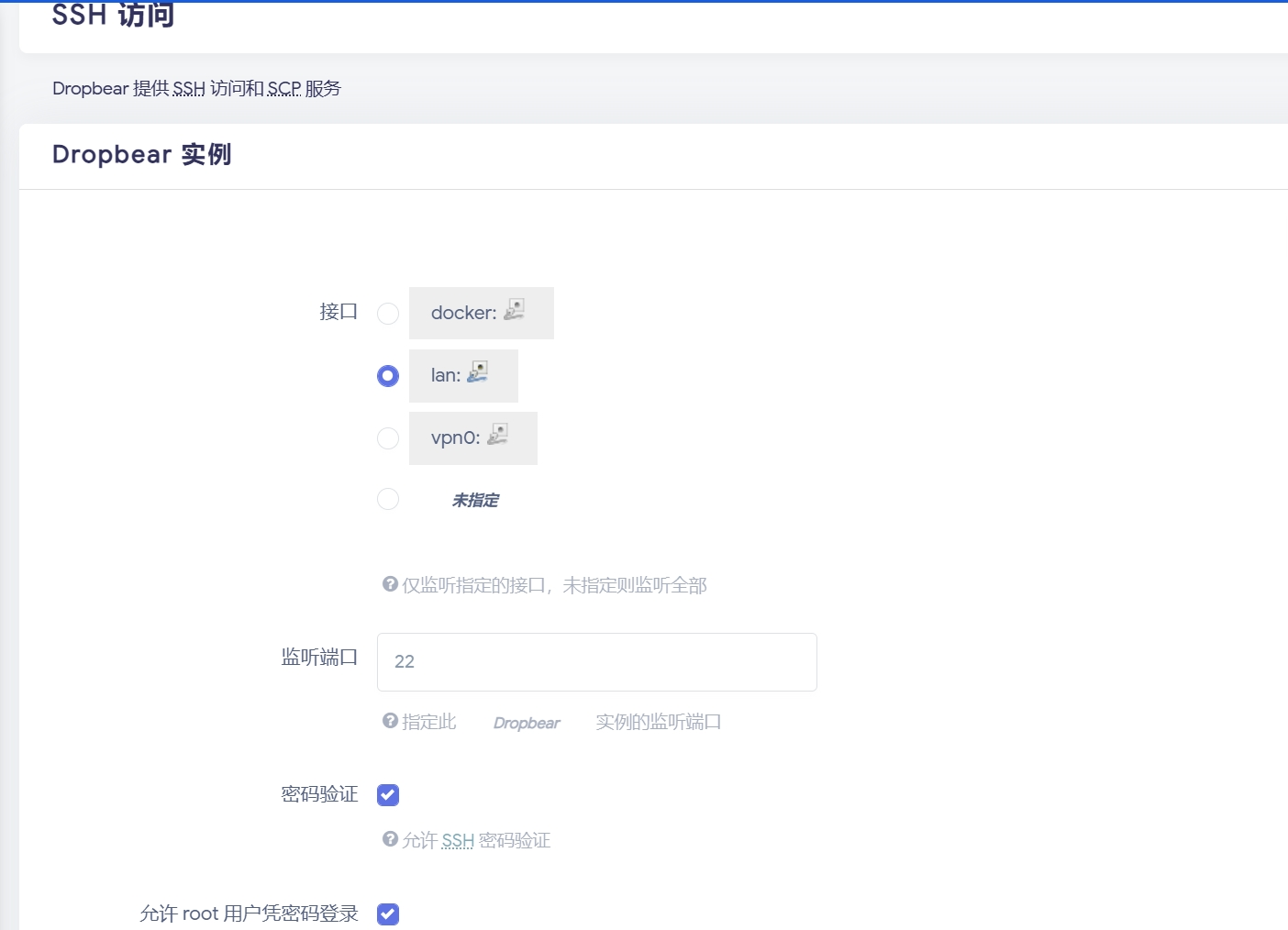Select the 未指定 radio button
1288x930 pixels.
(388, 499)
